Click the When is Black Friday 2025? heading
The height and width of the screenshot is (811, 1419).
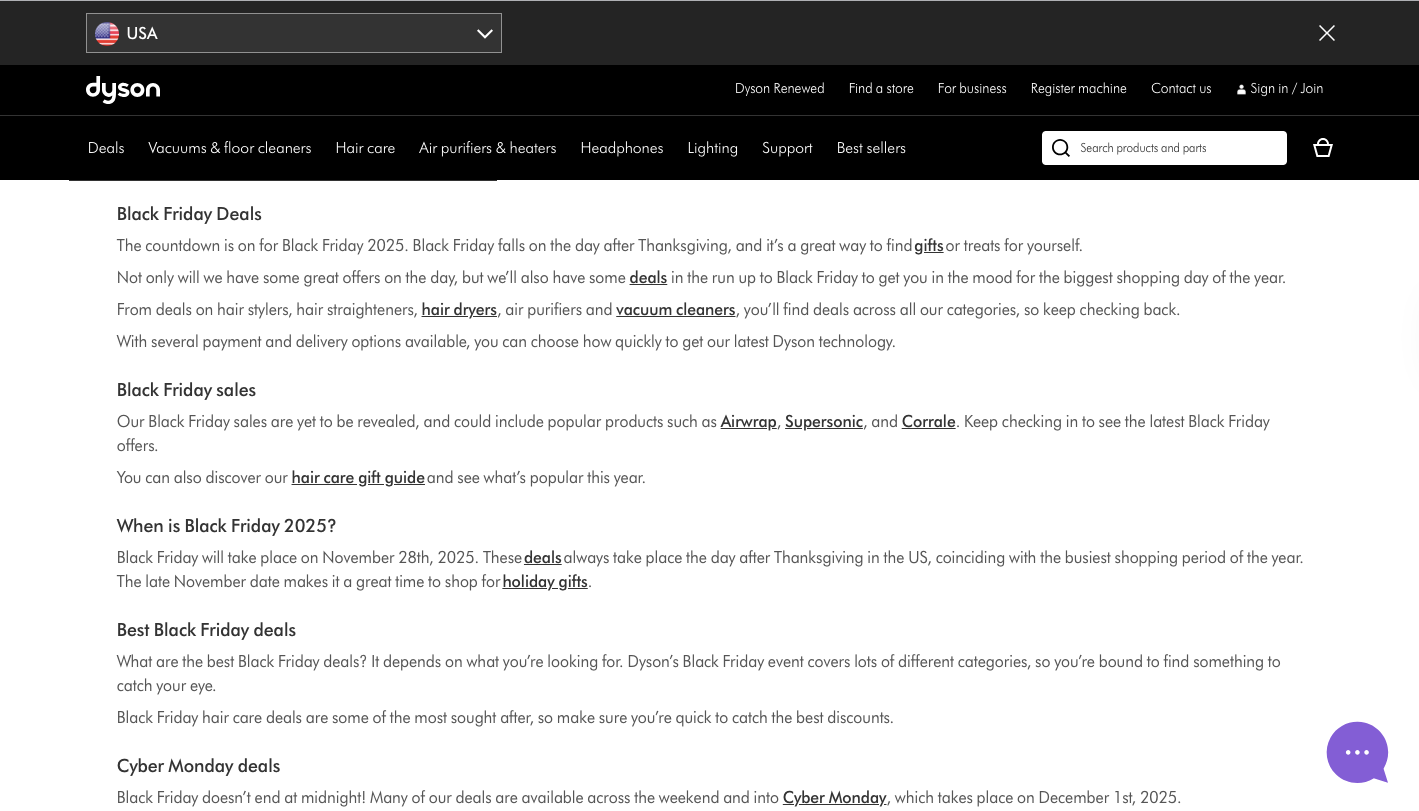226,526
